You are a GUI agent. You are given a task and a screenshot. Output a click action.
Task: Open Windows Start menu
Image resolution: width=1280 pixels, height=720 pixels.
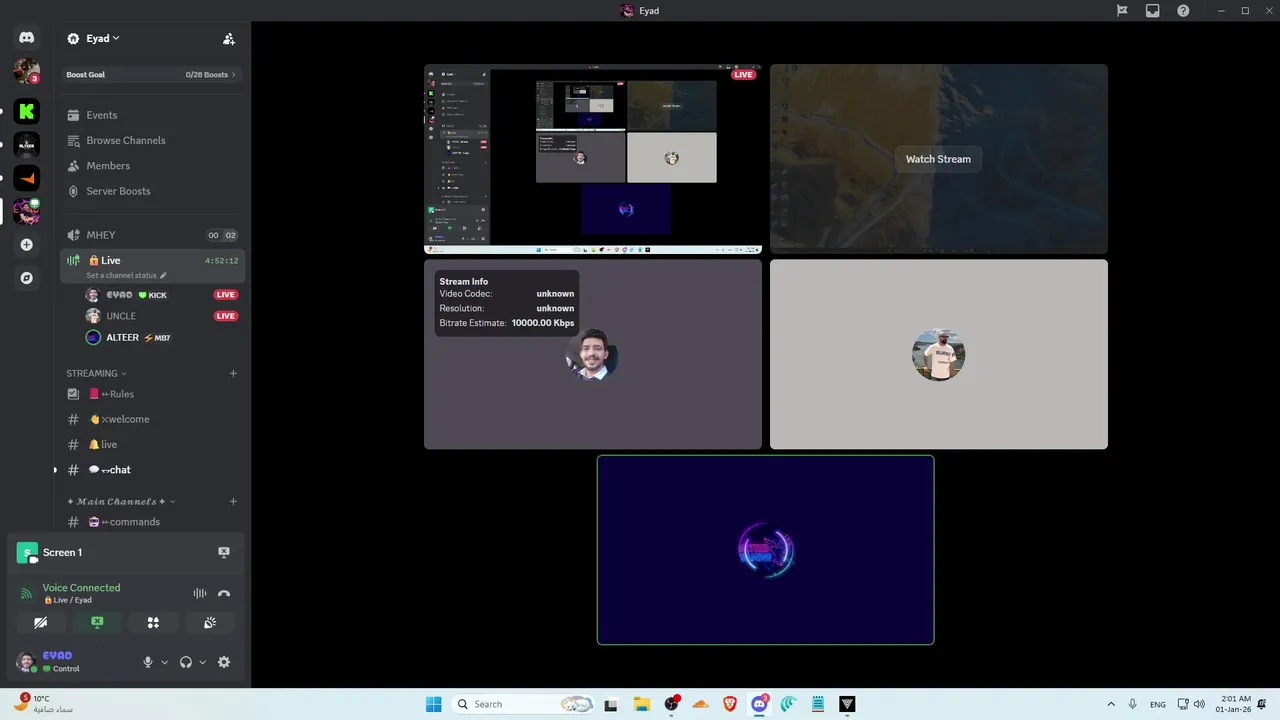click(x=433, y=704)
